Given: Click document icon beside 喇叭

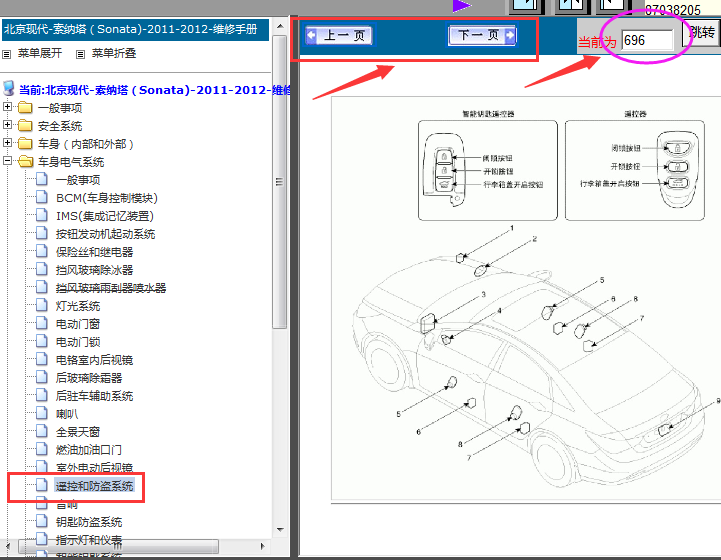Looking at the screenshot, I should [x=42, y=413].
